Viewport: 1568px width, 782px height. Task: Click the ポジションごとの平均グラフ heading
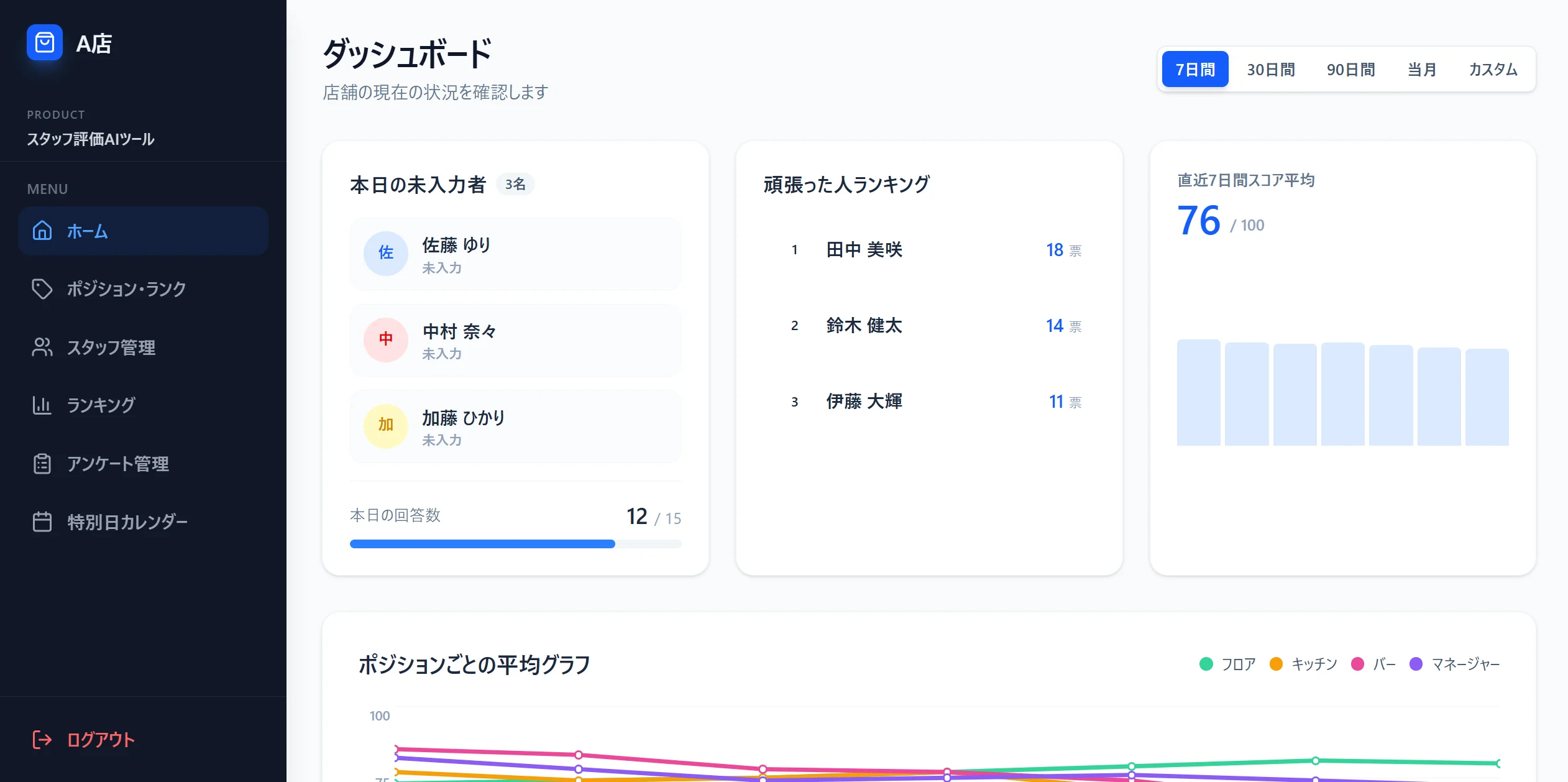474,664
